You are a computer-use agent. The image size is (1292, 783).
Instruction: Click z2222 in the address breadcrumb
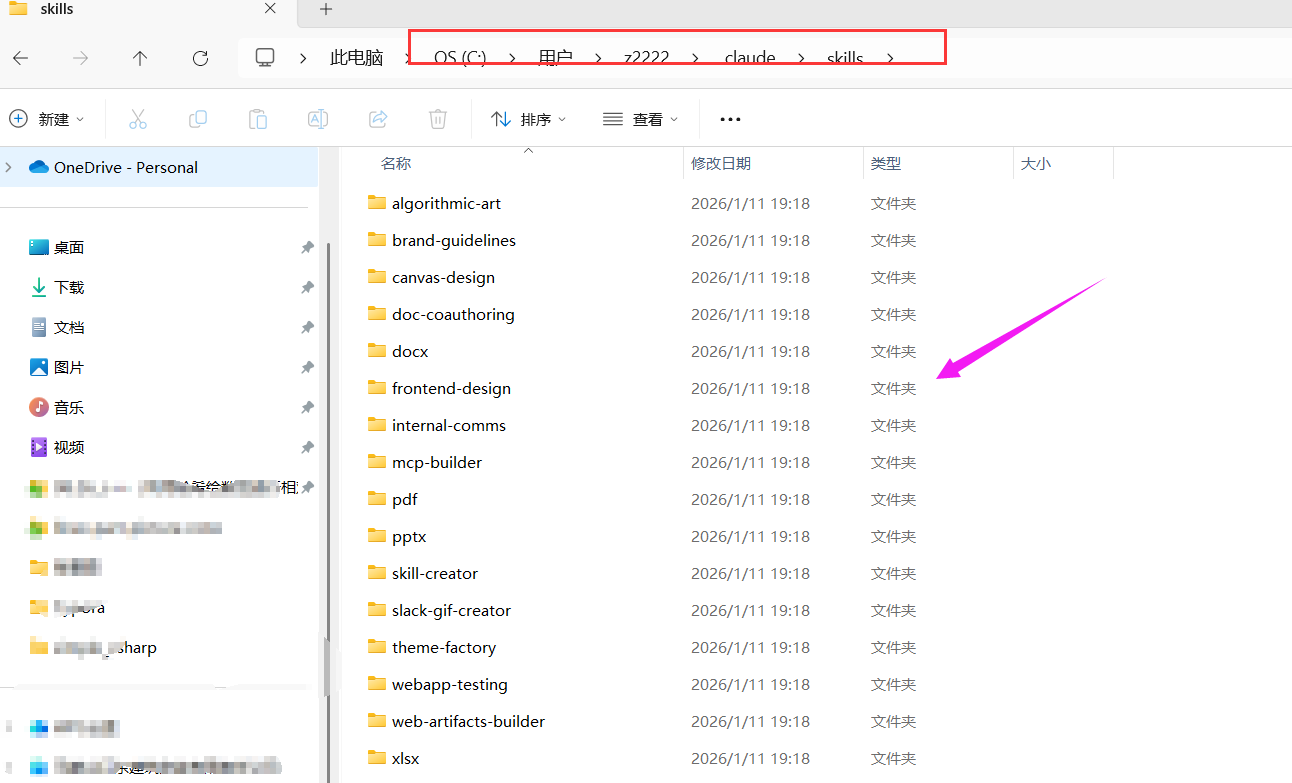click(x=646, y=58)
